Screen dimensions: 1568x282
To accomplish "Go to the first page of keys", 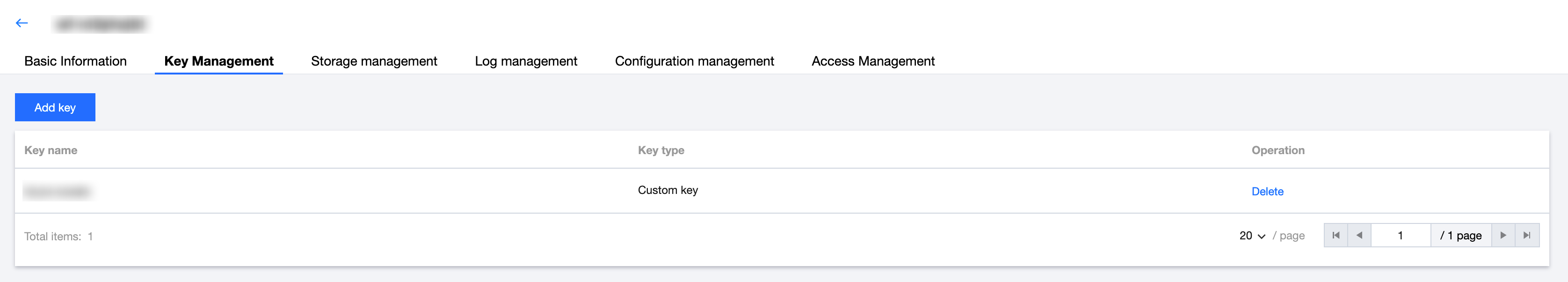I will (1336, 236).
